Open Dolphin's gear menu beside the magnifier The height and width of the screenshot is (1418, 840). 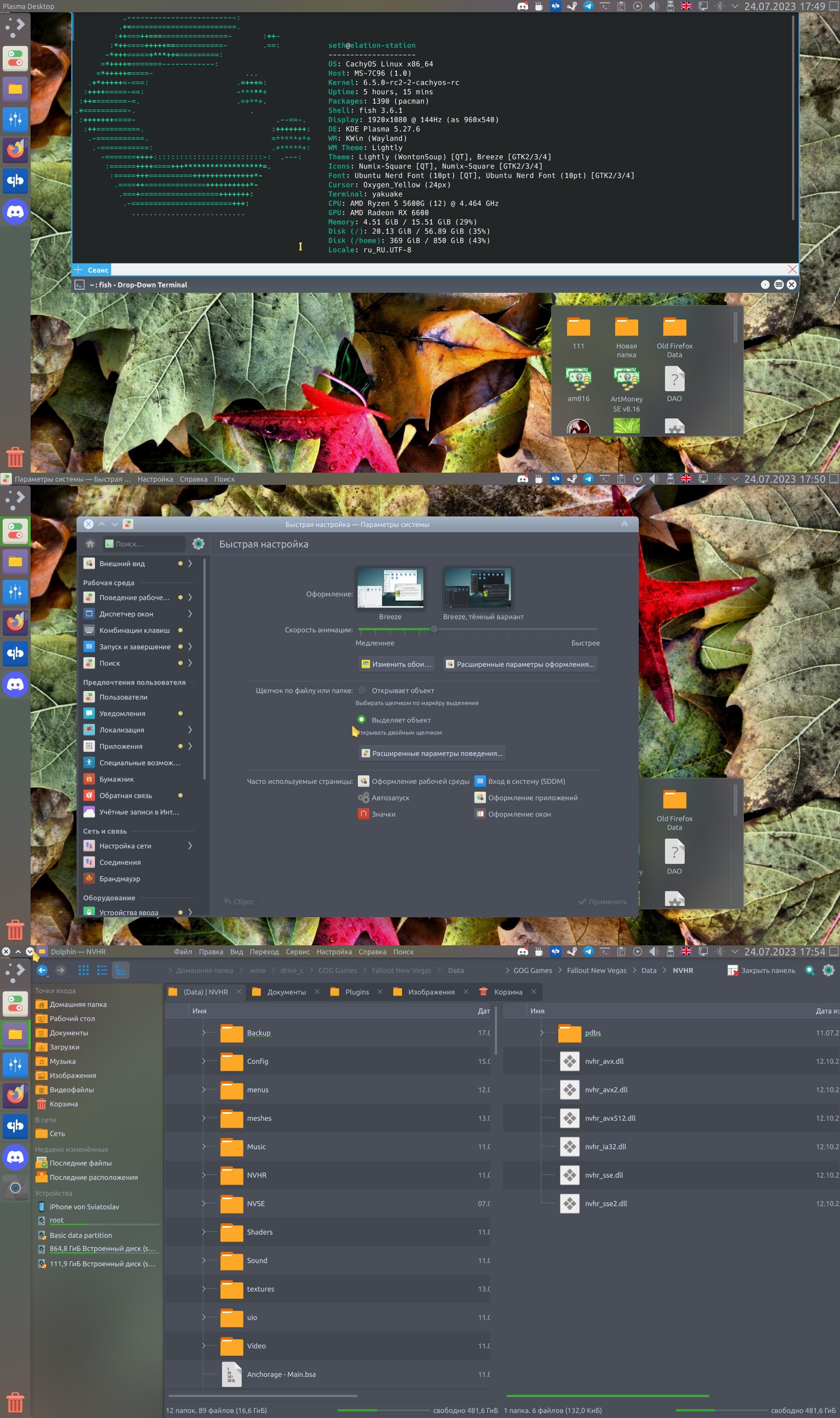tap(828, 970)
